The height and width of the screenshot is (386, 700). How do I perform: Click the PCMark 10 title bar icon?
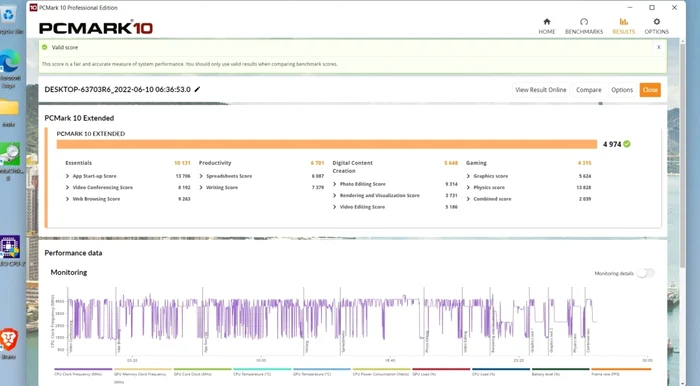pyautogui.click(x=33, y=7)
